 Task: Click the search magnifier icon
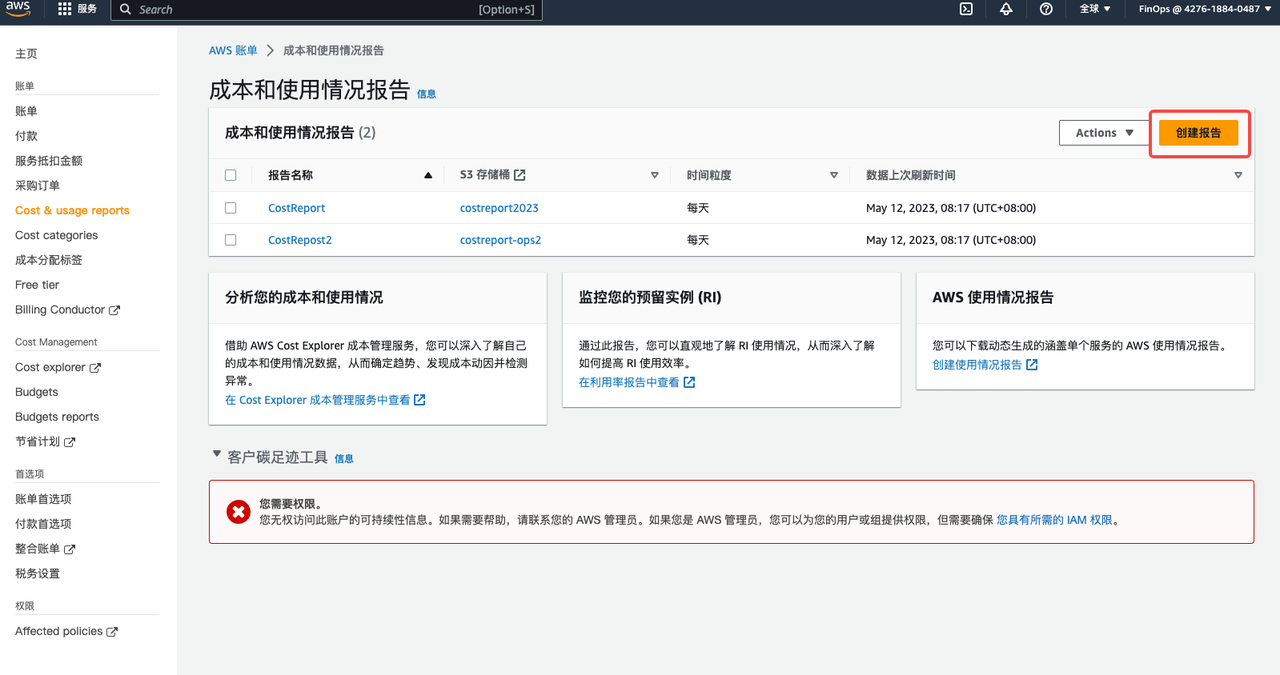tap(126, 9)
